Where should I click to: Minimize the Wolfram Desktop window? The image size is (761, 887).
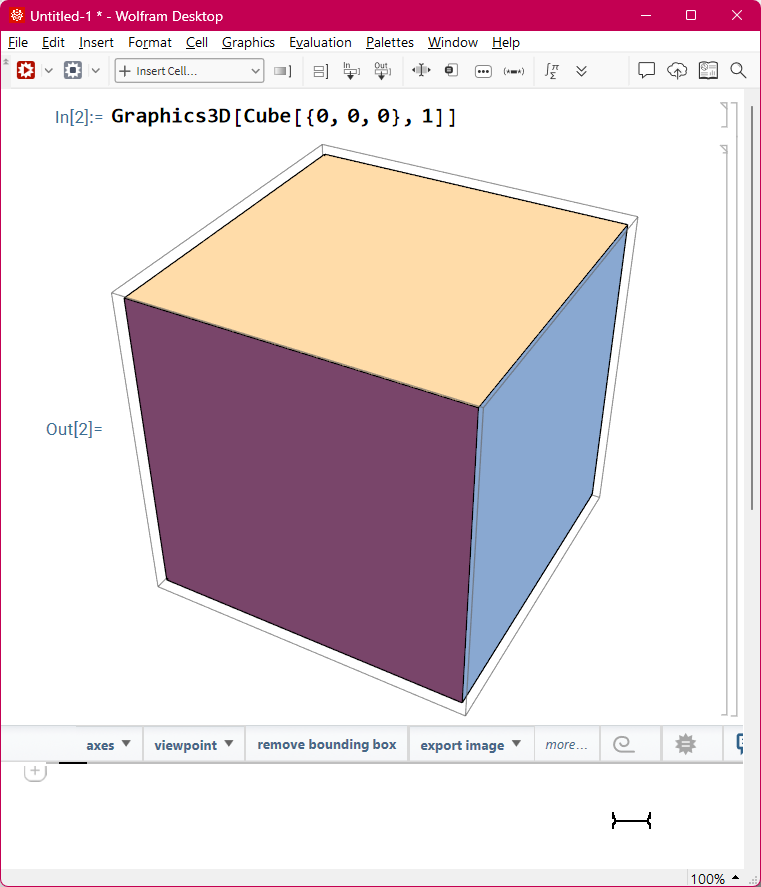pos(646,15)
